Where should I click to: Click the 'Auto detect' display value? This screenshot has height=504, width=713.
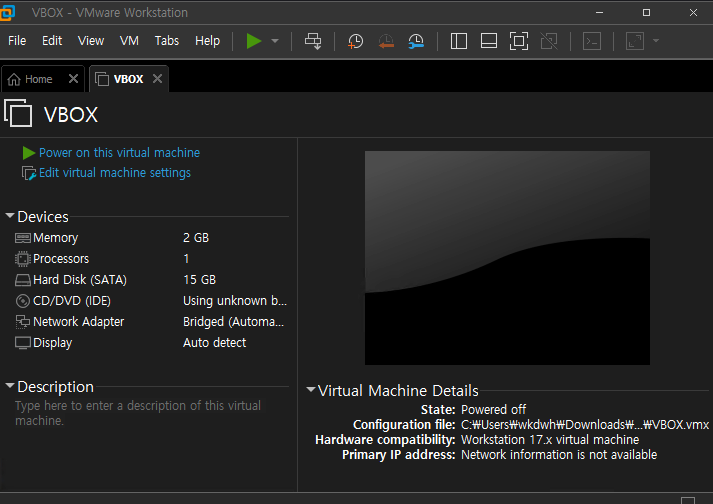[215, 343]
